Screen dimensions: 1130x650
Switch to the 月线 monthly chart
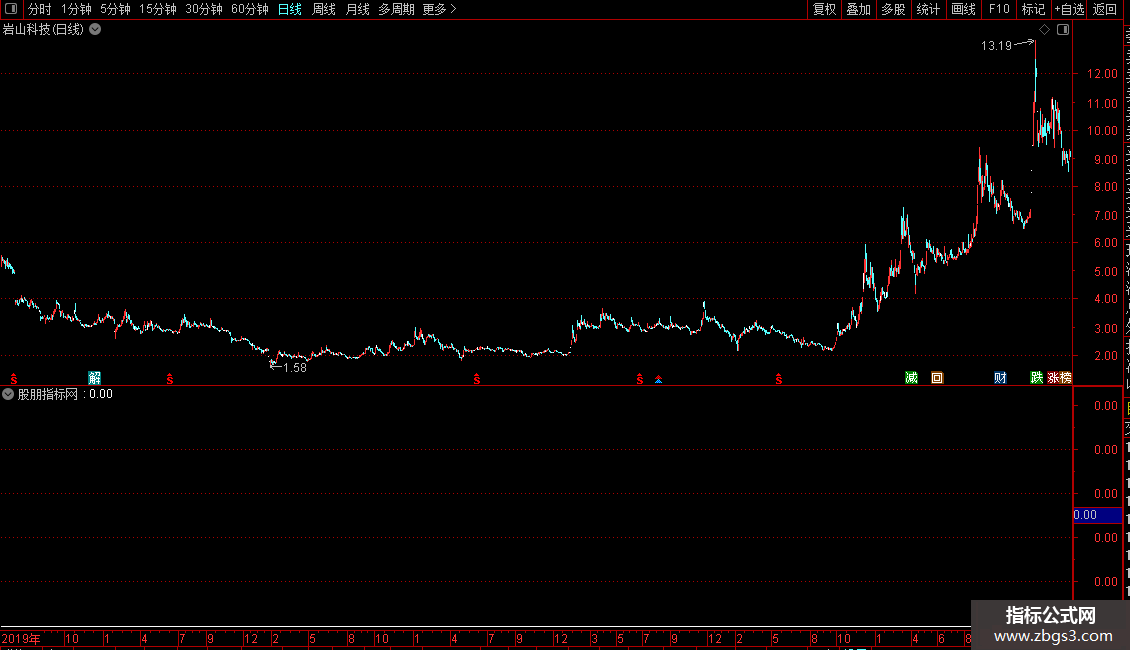[x=357, y=9]
